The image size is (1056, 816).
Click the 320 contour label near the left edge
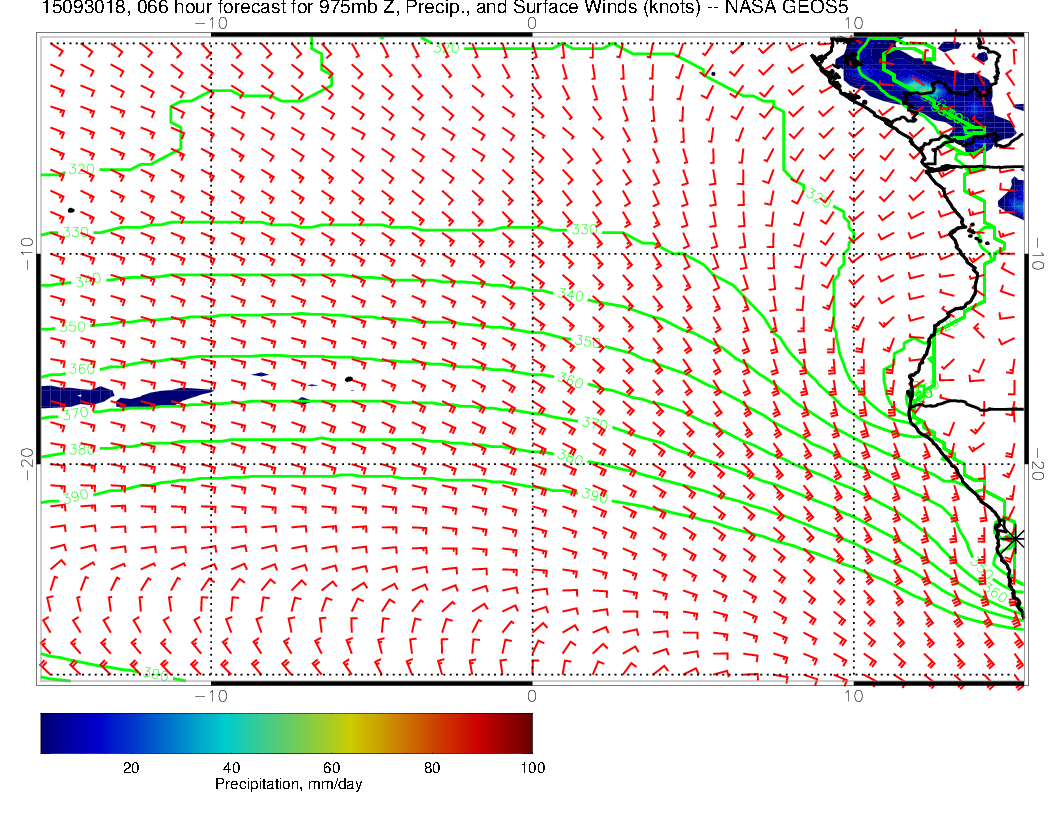click(x=80, y=169)
